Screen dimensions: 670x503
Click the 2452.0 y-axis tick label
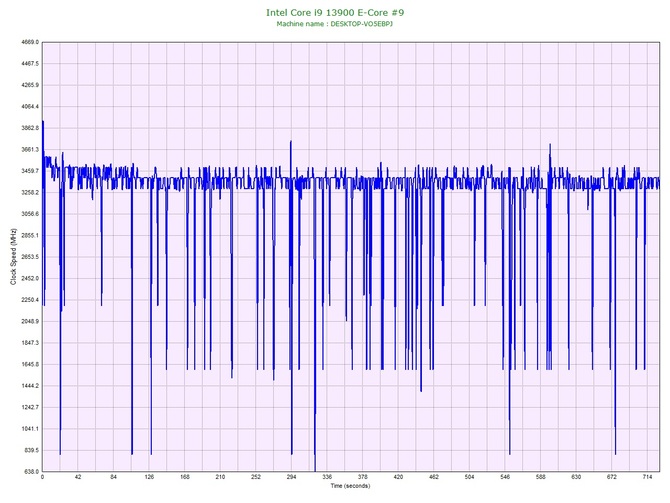pyautogui.click(x=30, y=278)
